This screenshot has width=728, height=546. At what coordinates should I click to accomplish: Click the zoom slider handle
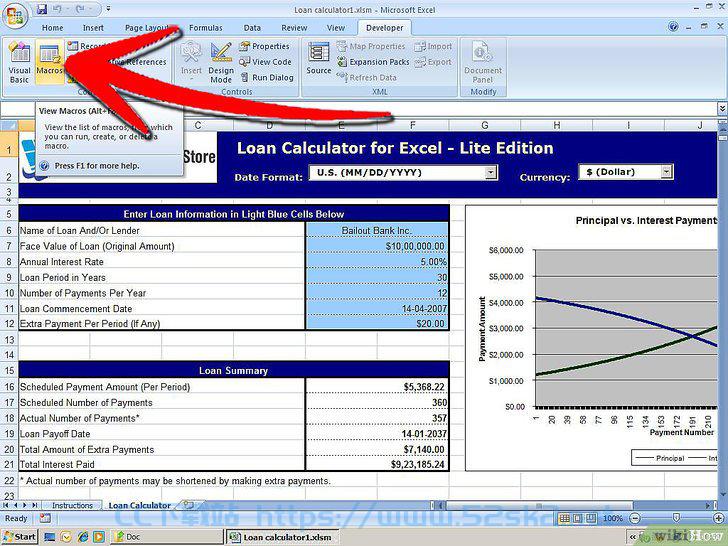coord(676,518)
